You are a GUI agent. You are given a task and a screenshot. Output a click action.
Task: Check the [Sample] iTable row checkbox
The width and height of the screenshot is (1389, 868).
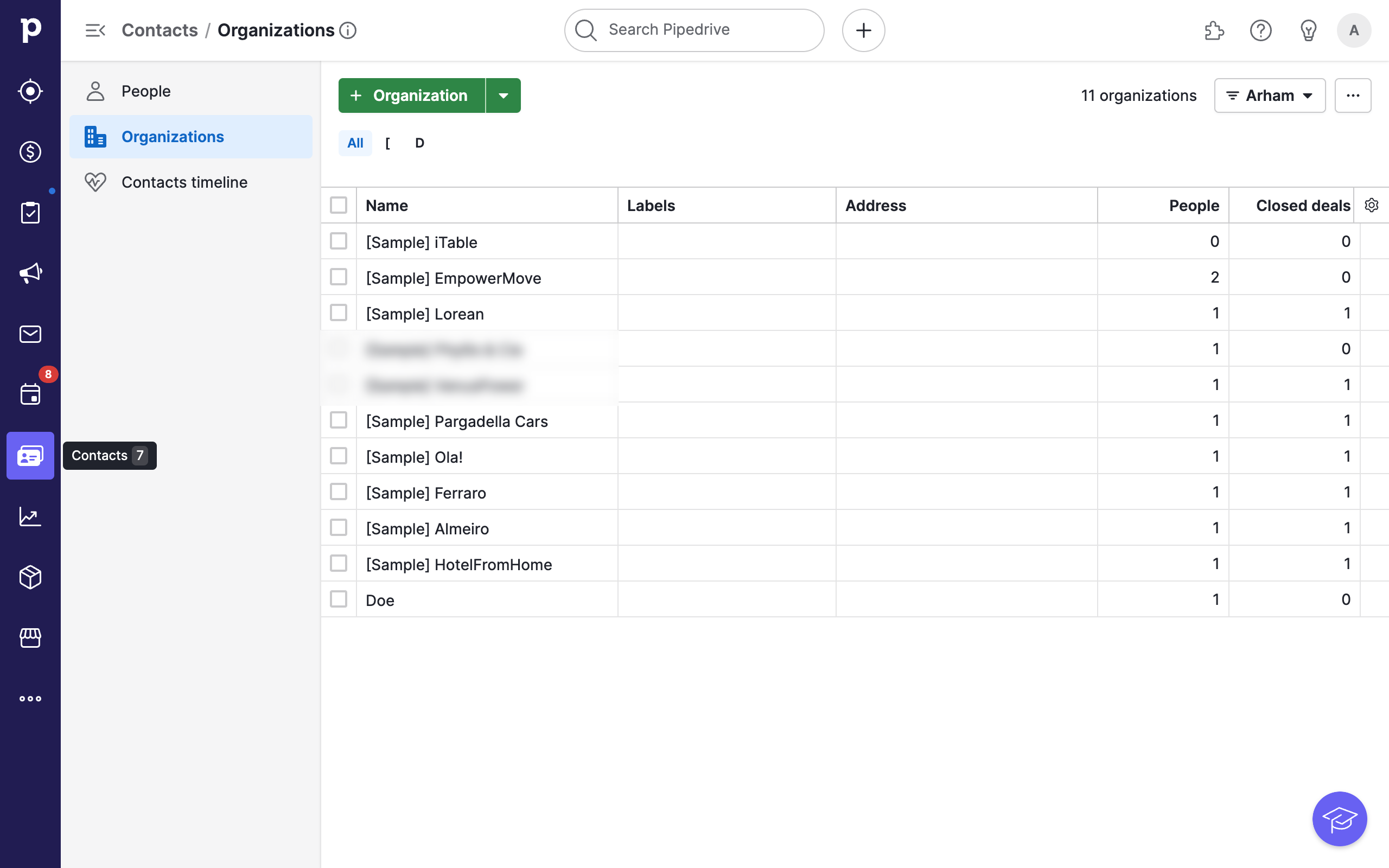[x=339, y=241]
